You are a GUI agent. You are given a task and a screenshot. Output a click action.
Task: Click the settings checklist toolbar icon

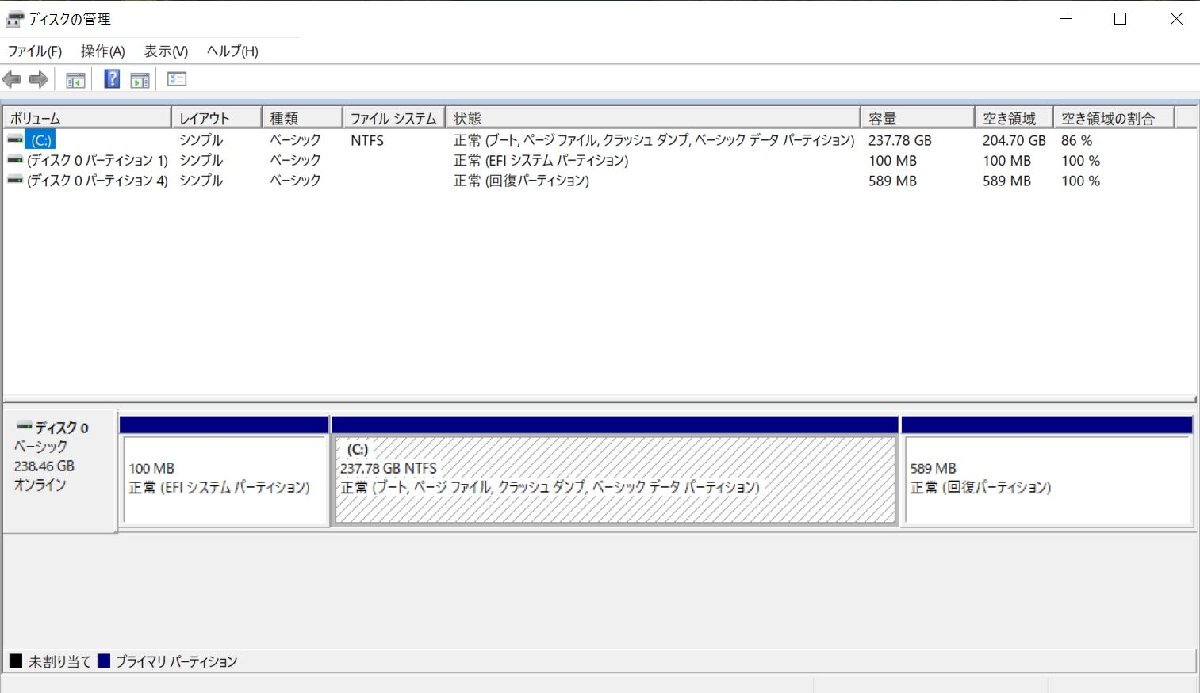tap(177, 79)
